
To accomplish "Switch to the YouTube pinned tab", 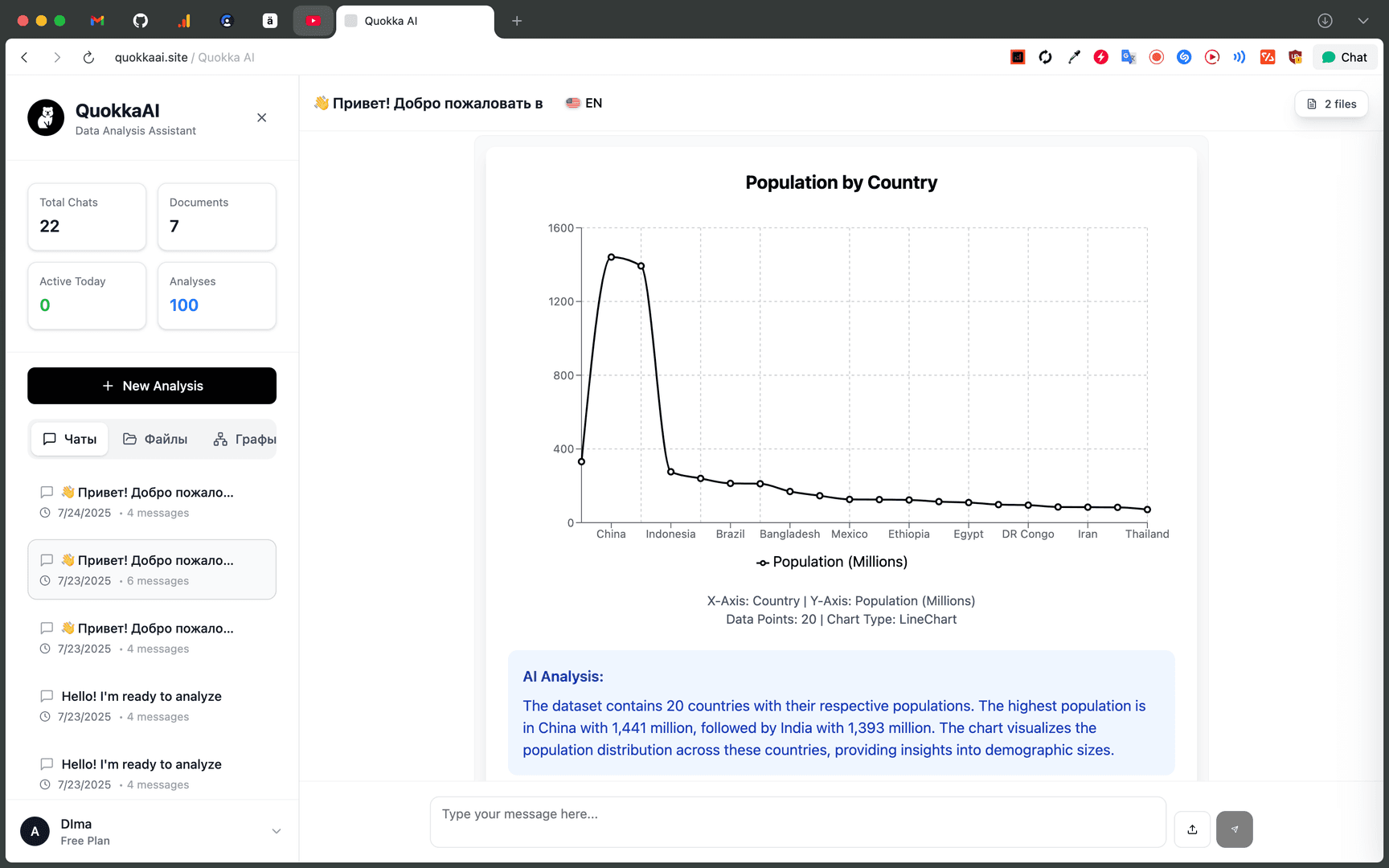I will click(x=313, y=21).
